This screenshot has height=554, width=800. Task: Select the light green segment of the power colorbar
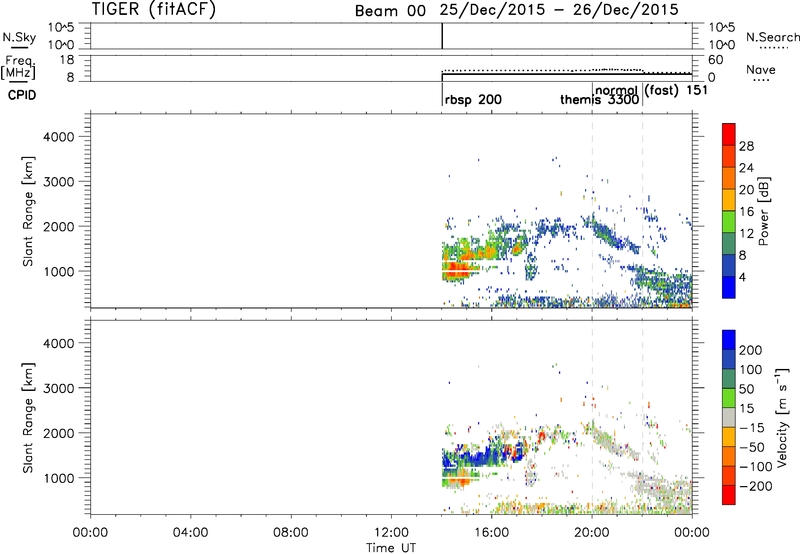tap(729, 221)
